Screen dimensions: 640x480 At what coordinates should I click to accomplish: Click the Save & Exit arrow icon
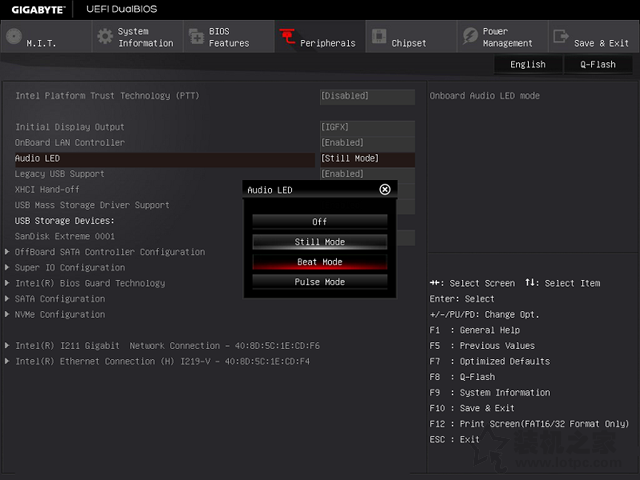561,37
